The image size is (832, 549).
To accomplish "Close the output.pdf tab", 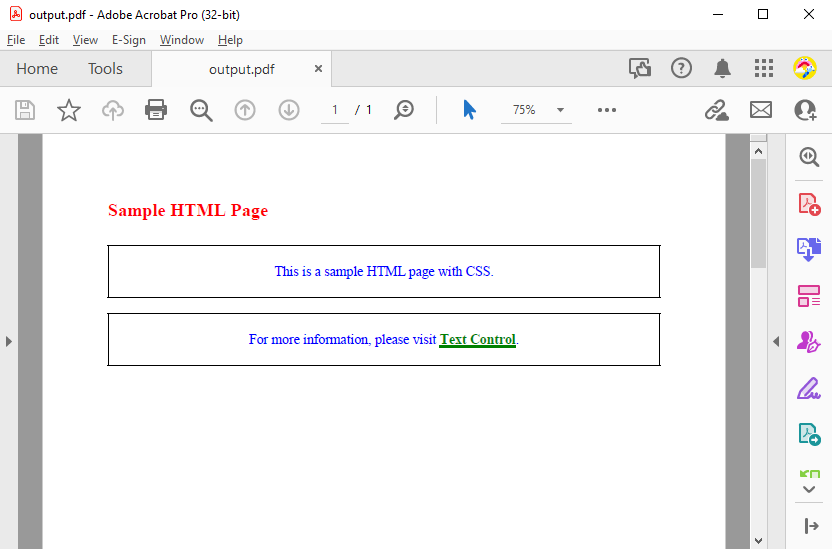I will (318, 68).
